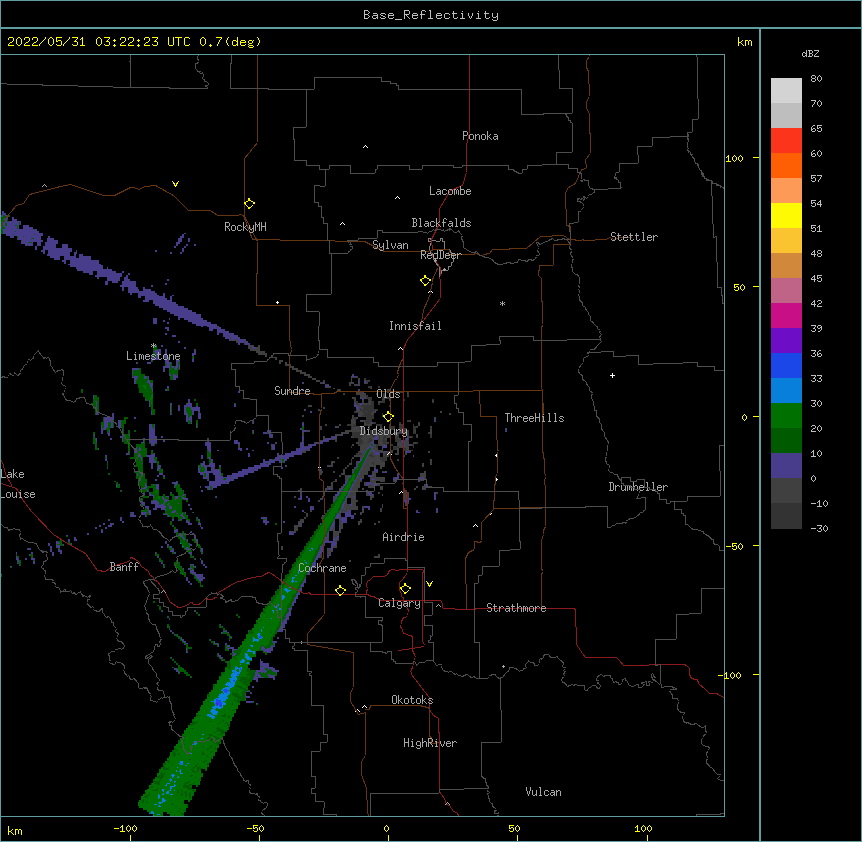Click the ThreeHills town label

click(x=534, y=418)
